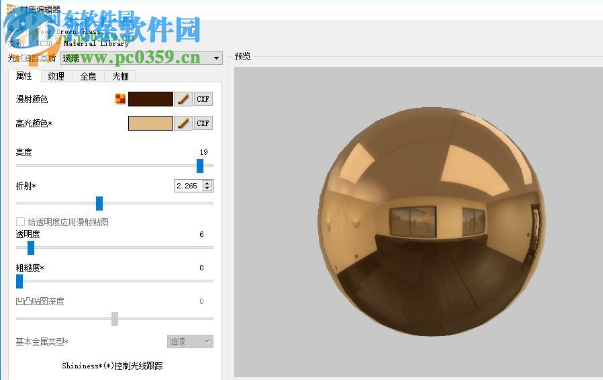Enable the diffuse map for transparency checkbox
This screenshot has height=380, width=603.
20,222
